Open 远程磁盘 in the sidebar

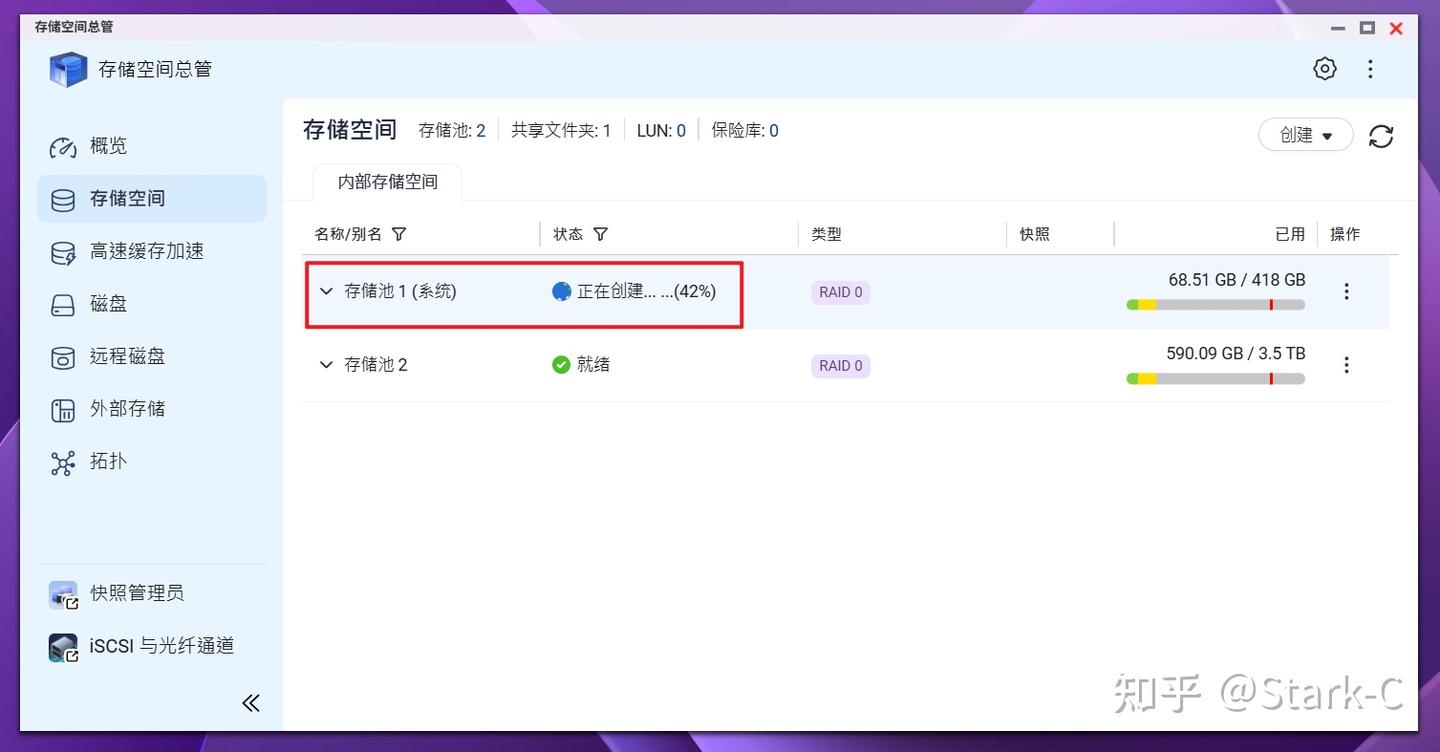tap(152, 356)
